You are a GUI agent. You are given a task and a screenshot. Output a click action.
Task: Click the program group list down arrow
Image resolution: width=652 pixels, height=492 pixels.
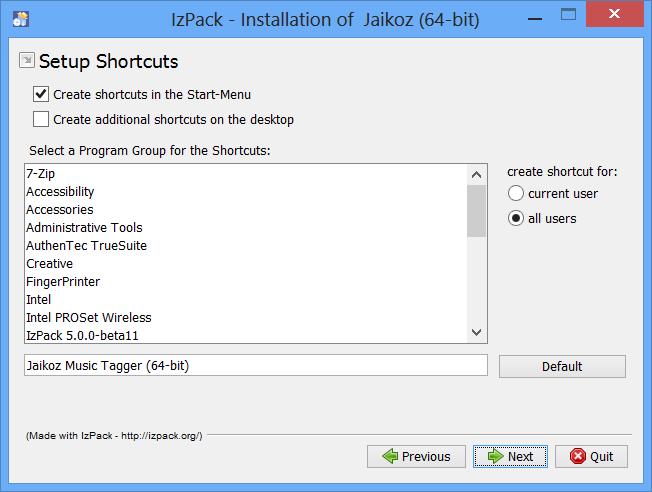tap(477, 332)
